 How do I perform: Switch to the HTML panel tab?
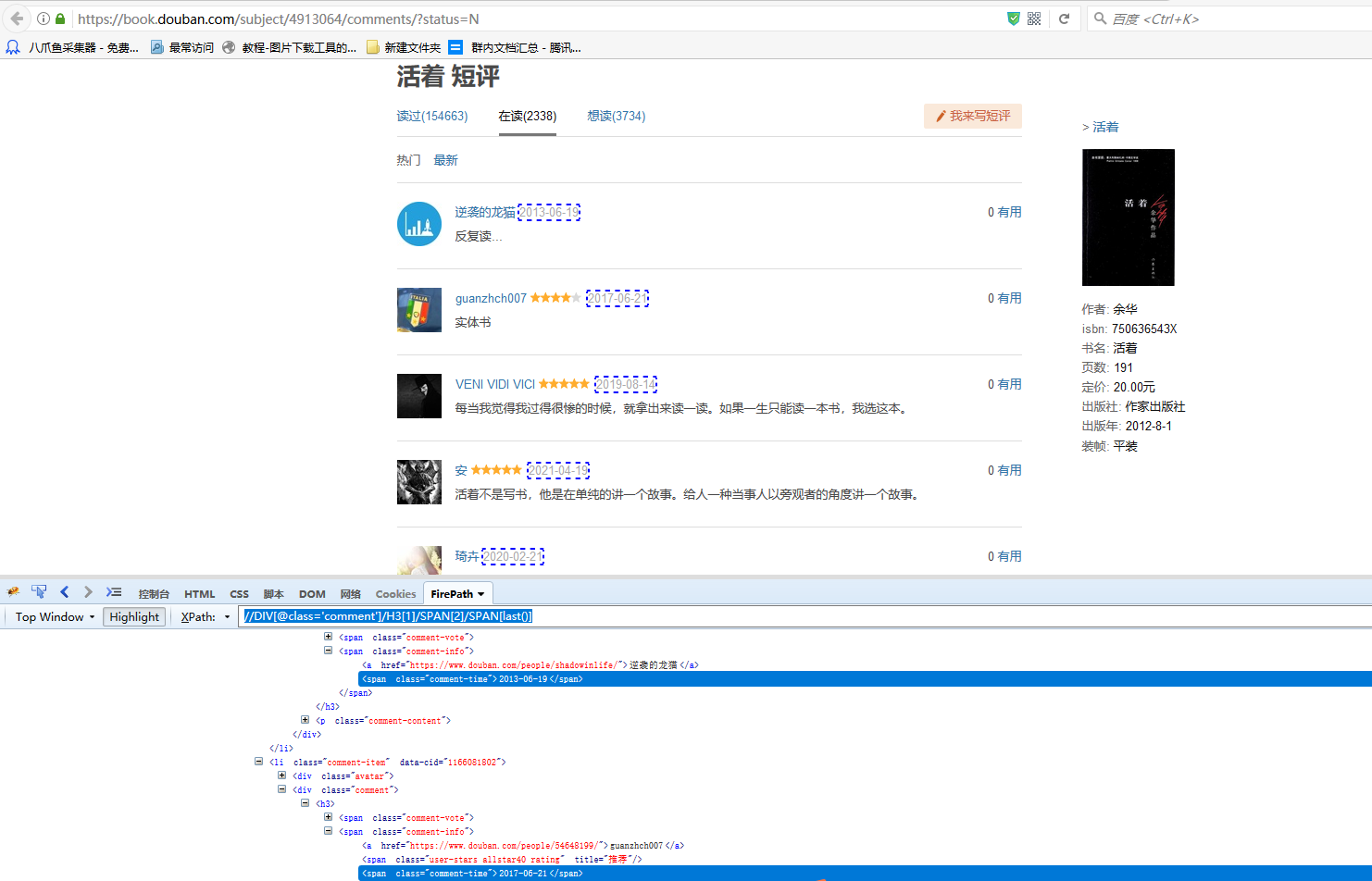199,594
